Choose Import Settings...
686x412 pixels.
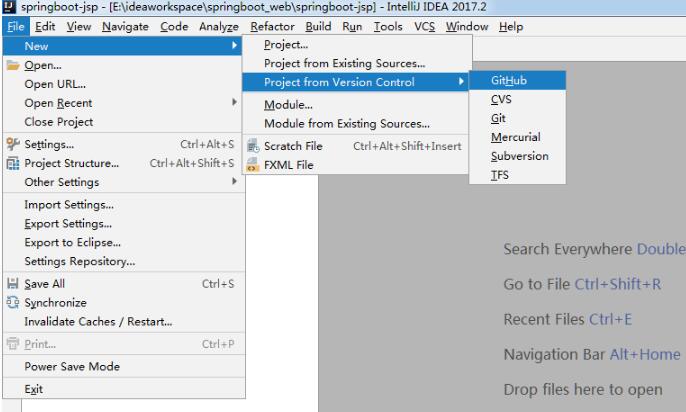(122, 205)
